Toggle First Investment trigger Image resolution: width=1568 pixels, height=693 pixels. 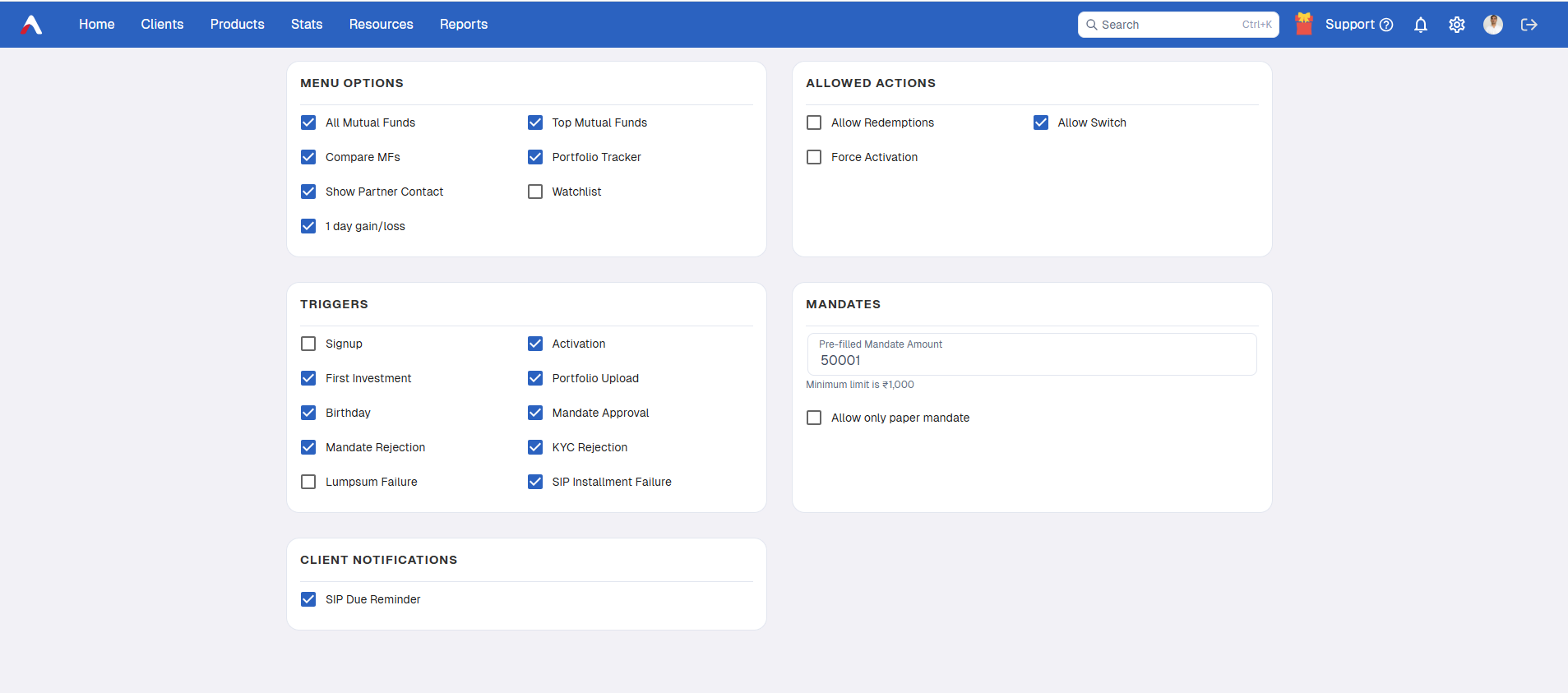point(308,378)
